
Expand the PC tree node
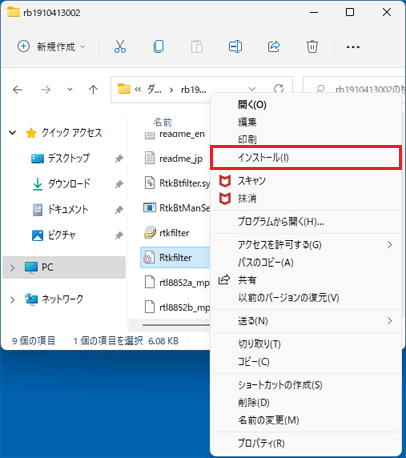click(x=12, y=267)
